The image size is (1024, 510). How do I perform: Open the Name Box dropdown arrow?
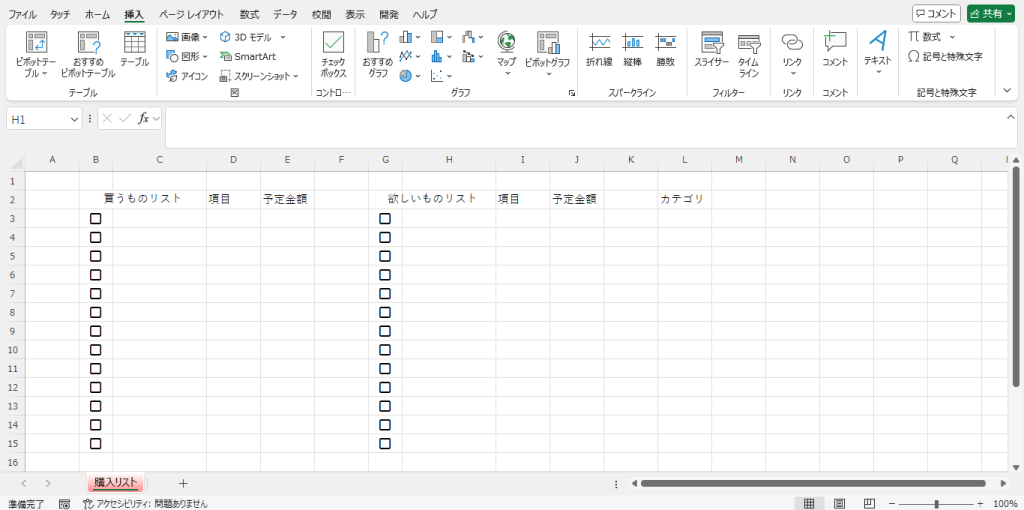[x=74, y=119]
